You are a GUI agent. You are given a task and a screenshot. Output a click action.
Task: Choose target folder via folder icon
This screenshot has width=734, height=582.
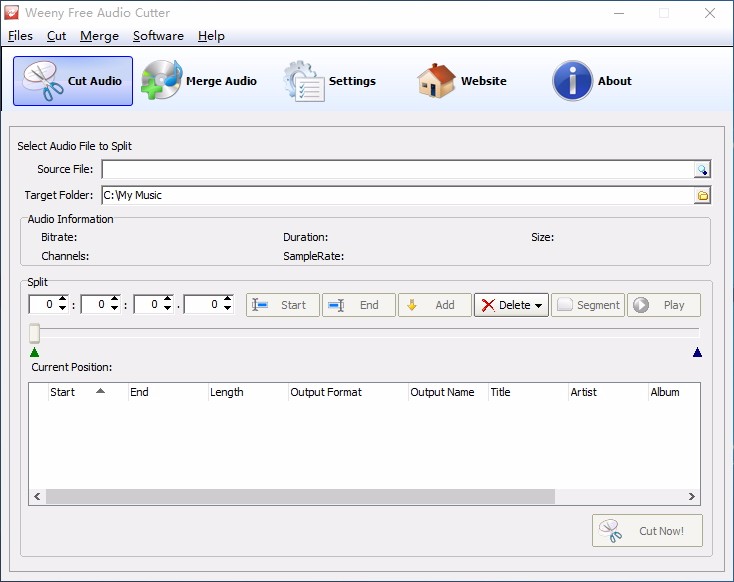[702, 196]
